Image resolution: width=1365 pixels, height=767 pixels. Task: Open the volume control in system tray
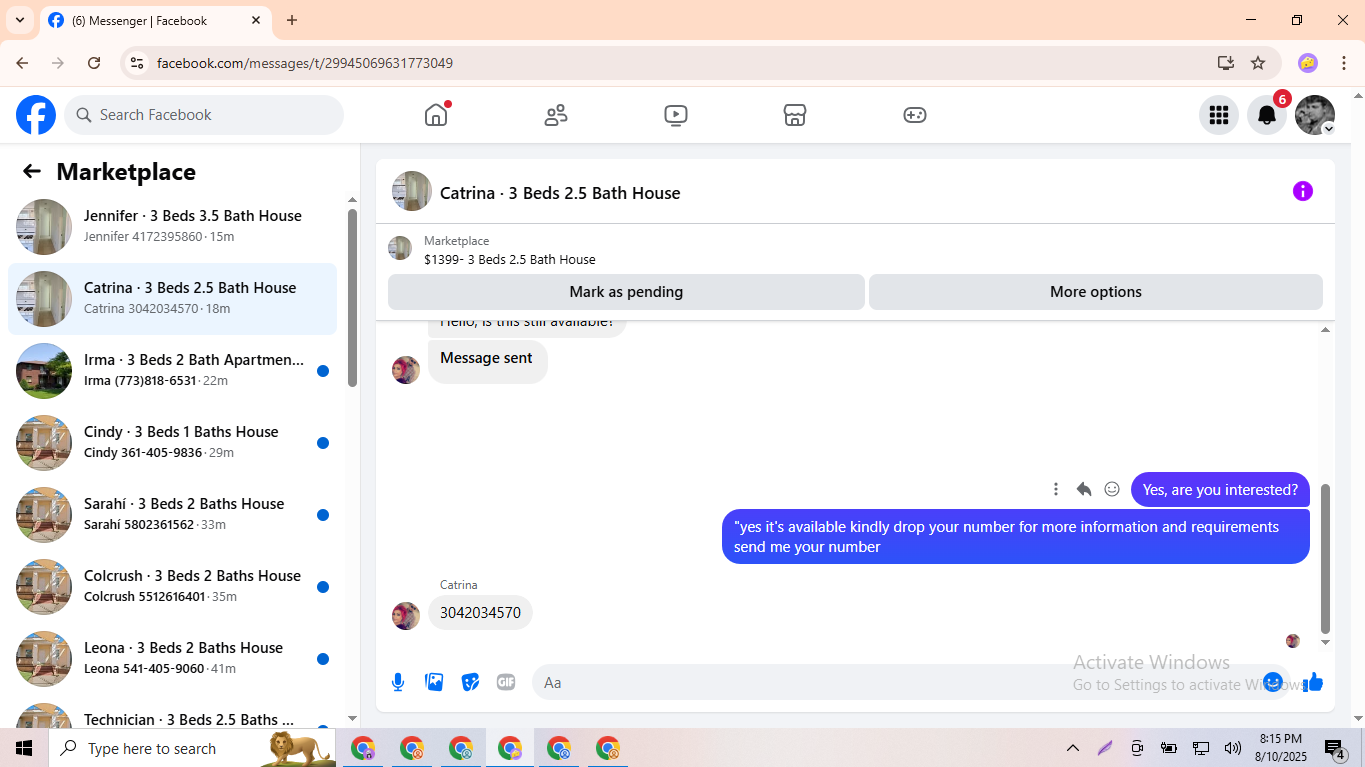pos(1232,748)
